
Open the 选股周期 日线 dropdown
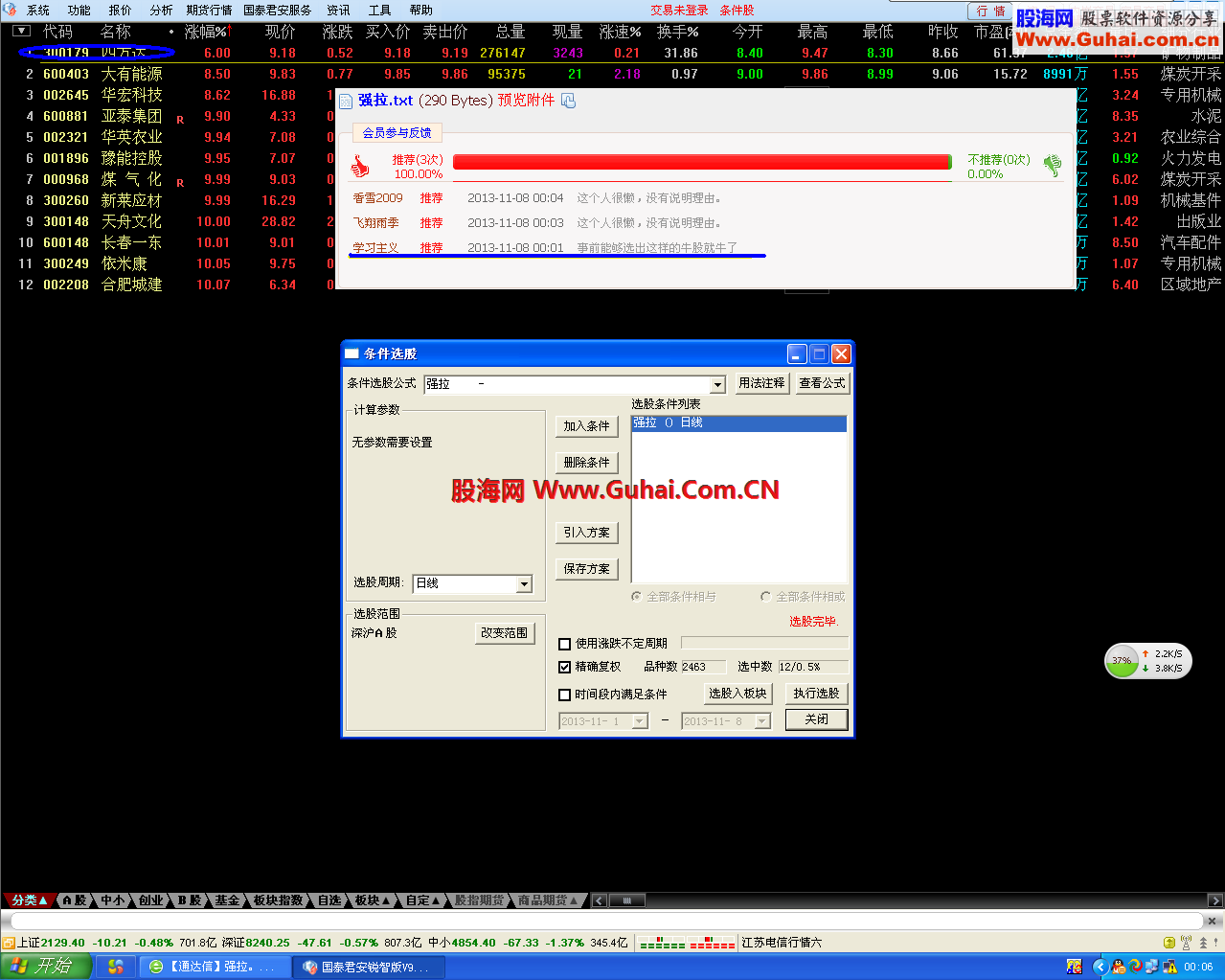coord(524,583)
